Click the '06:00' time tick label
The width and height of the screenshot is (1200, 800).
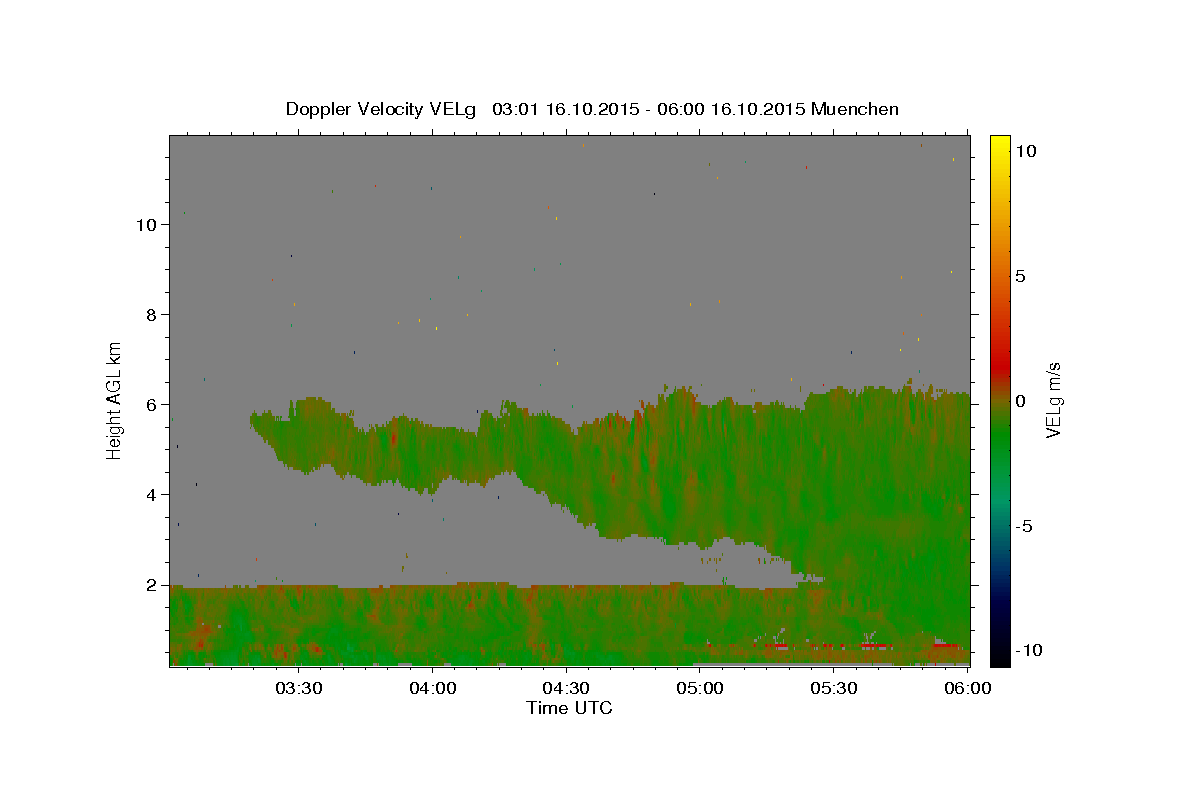click(x=967, y=689)
